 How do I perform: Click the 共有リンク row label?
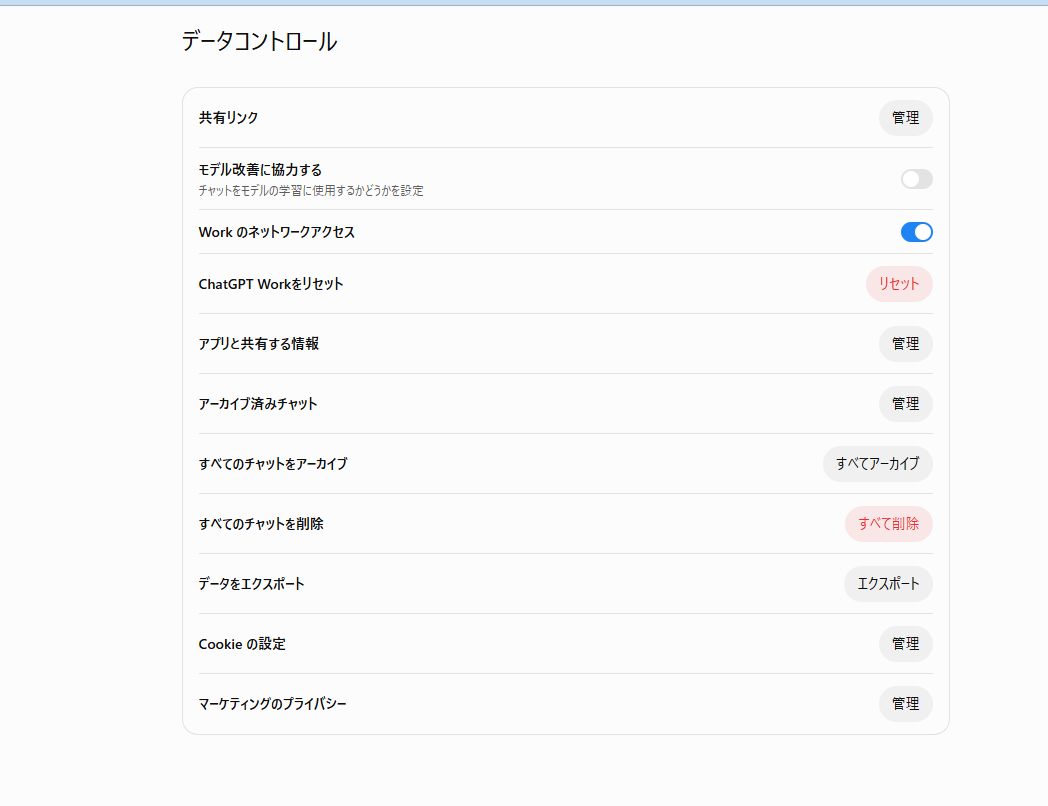[x=229, y=118]
